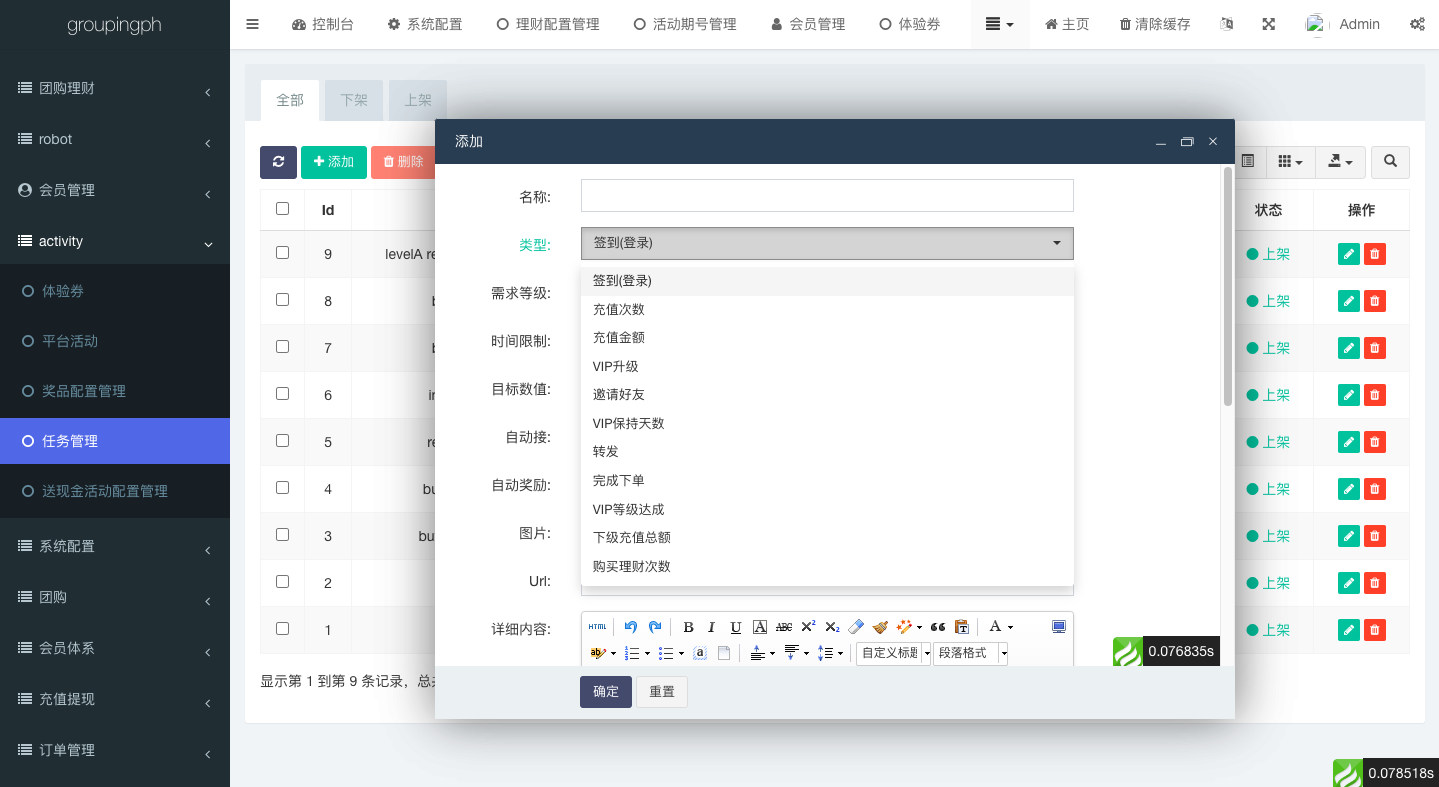1439x787 pixels.
Task: Switch to the 下架 tab
Action: click(354, 101)
